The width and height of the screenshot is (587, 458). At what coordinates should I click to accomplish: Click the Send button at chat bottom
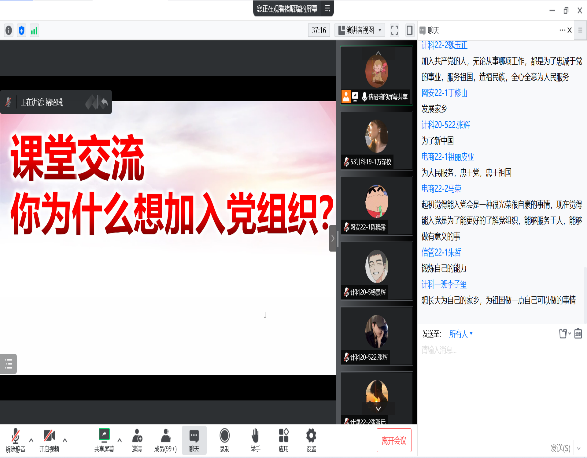coord(560,448)
